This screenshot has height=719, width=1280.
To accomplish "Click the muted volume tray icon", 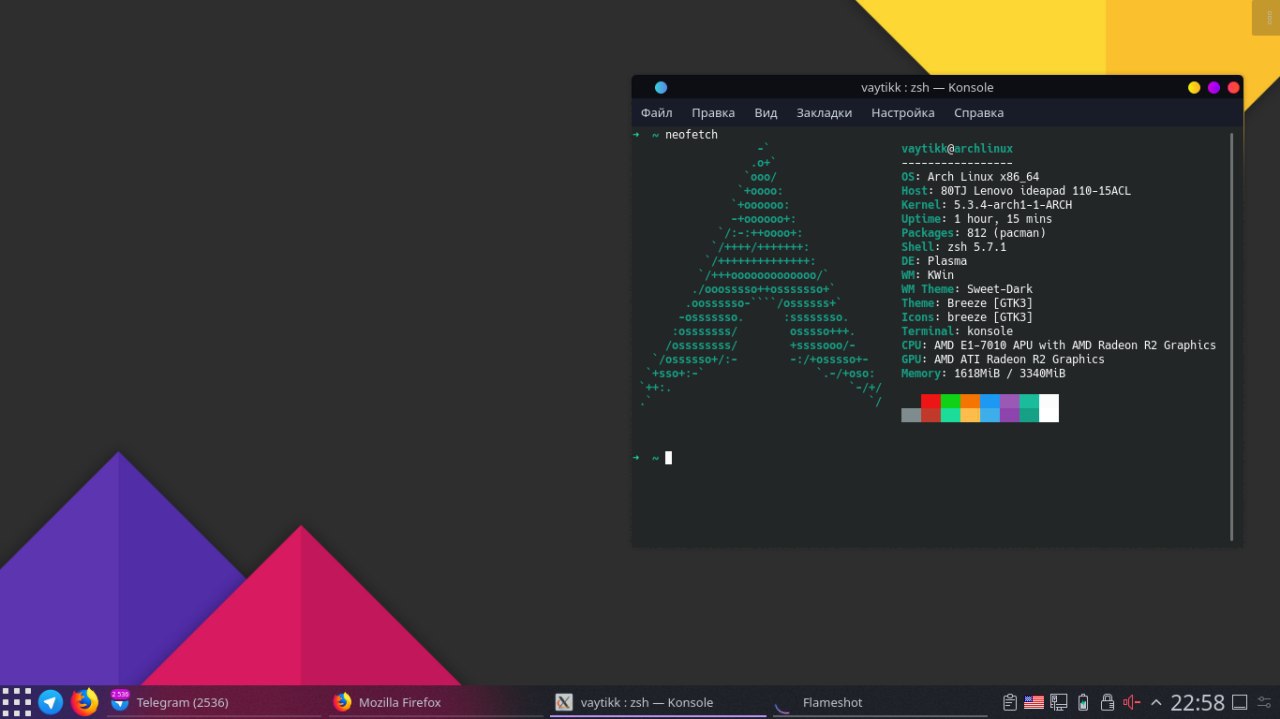I will click(x=1131, y=702).
